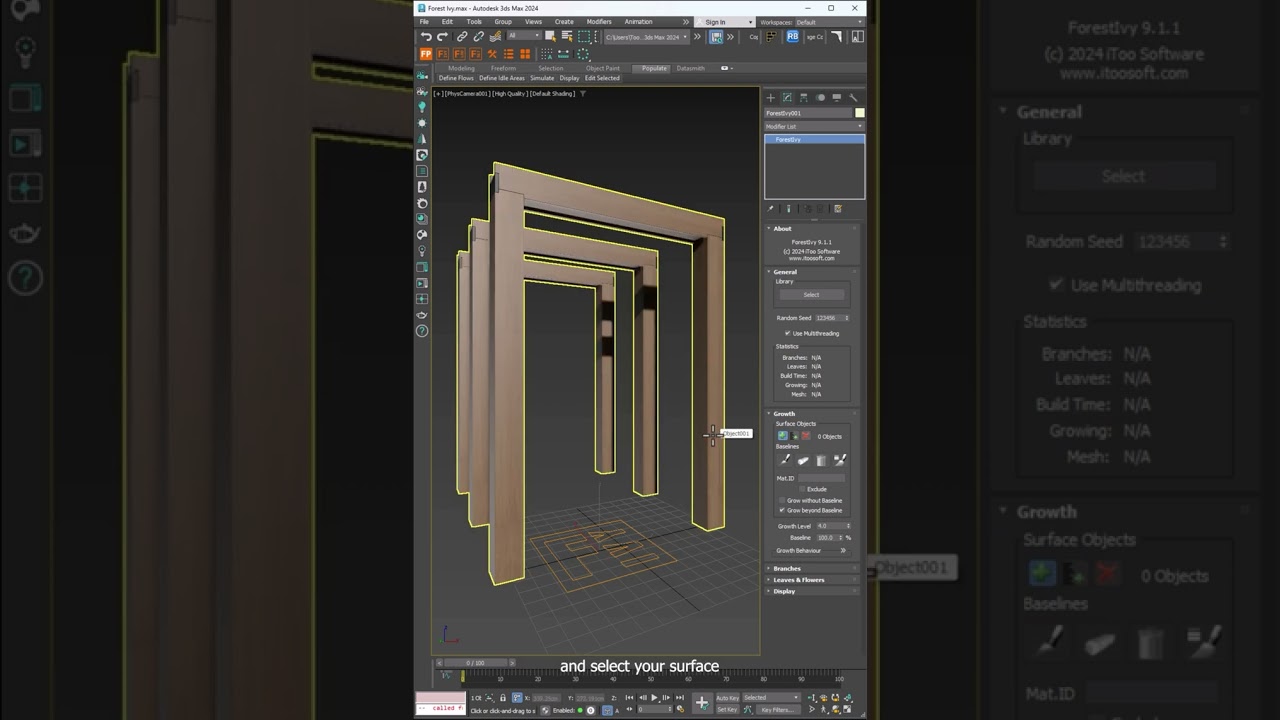Click the red remove Surface Objects icon

806,436
